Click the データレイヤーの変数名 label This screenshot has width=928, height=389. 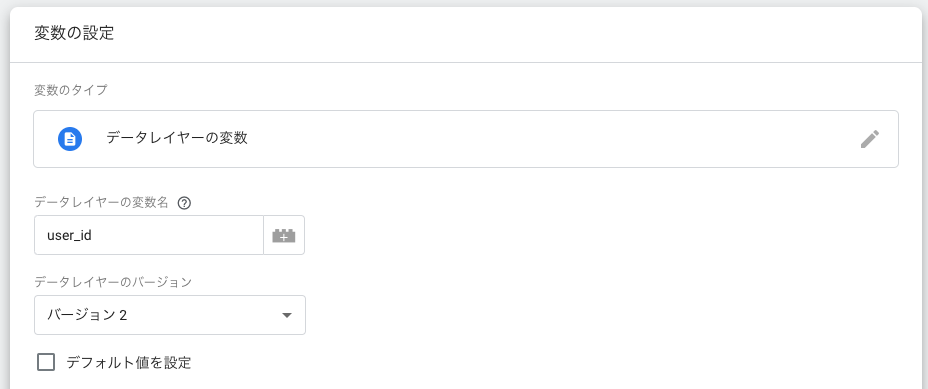click(x=102, y=202)
